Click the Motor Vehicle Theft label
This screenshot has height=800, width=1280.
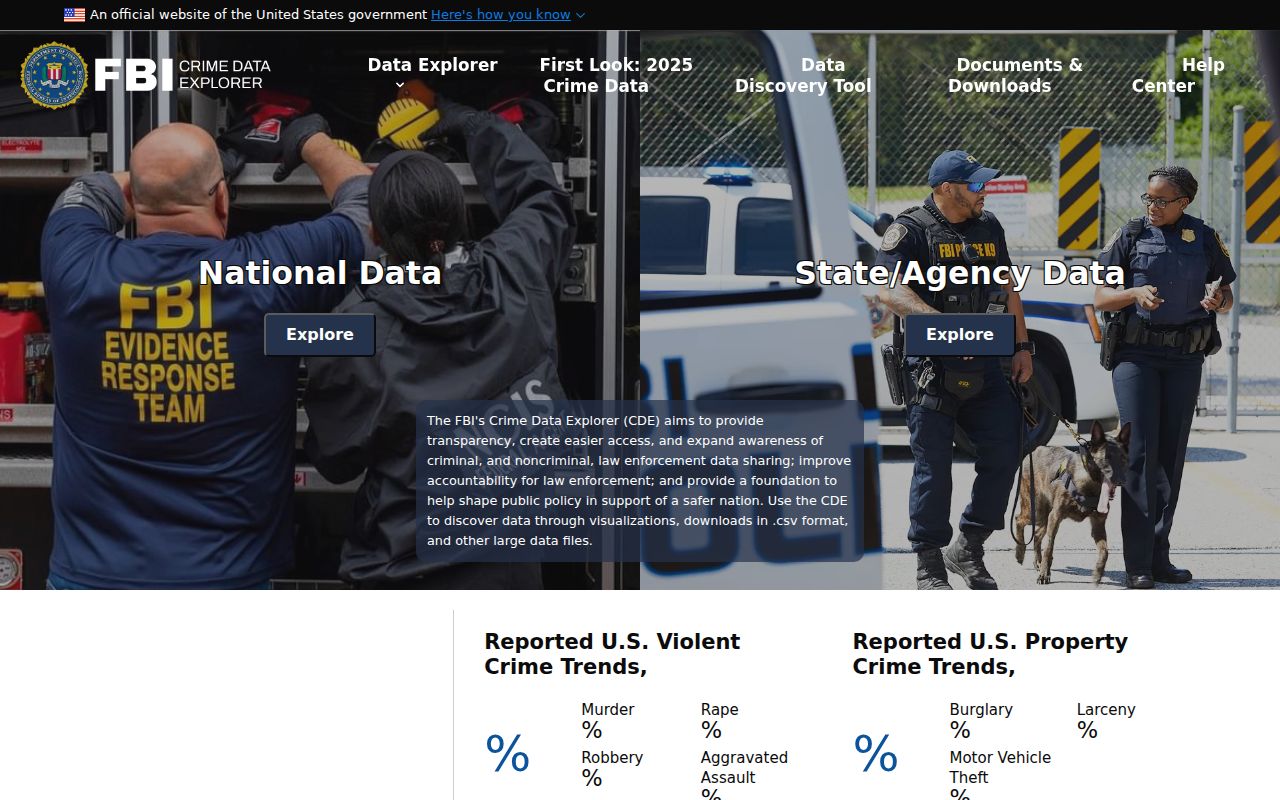pyautogui.click(x=1000, y=768)
